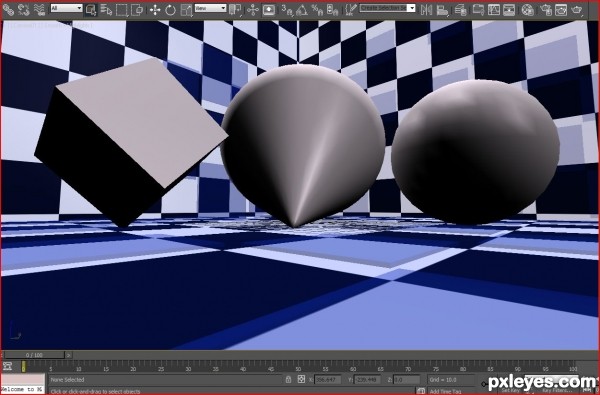Activate the Select and Rotate tool
The width and height of the screenshot is (600, 395).
click(x=170, y=10)
